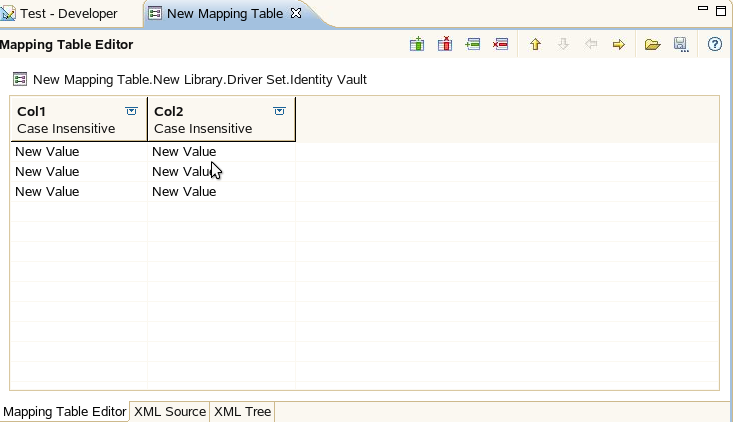Select the Mapping Table Editor bottom tab
This screenshot has height=422, width=733.
tap(65, 412)
